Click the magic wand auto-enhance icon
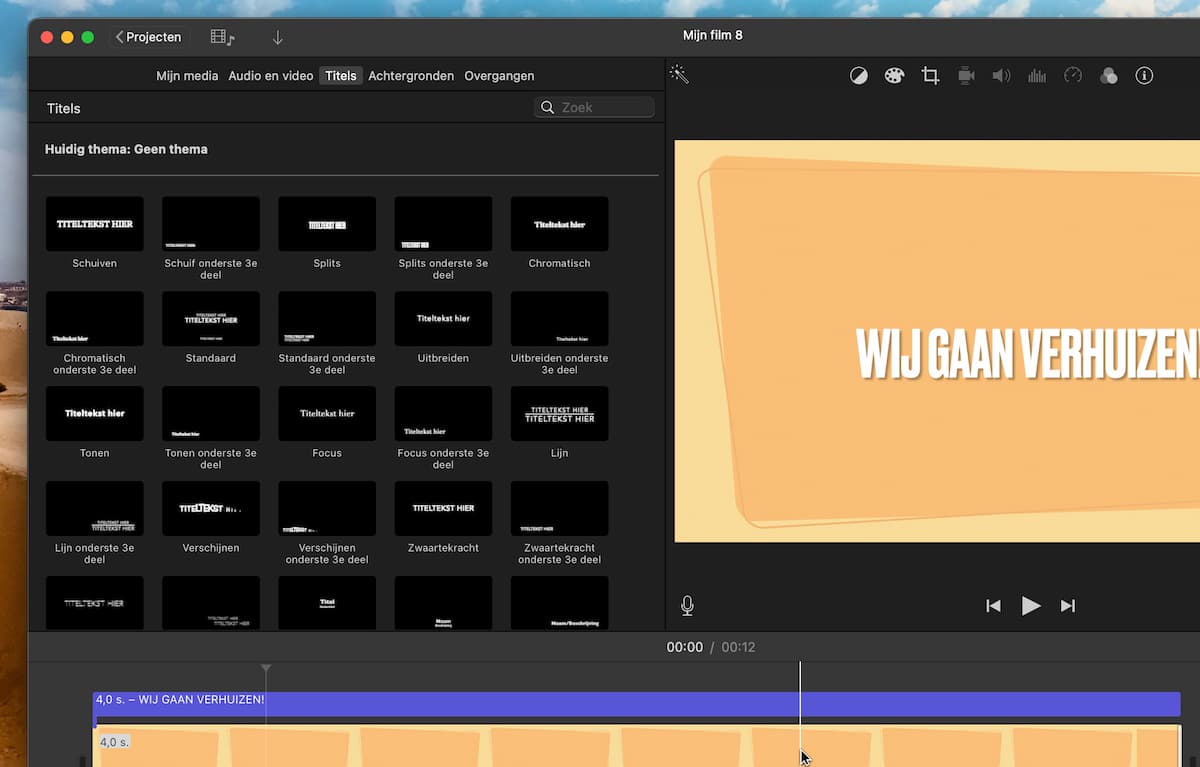 click(679, 75)
